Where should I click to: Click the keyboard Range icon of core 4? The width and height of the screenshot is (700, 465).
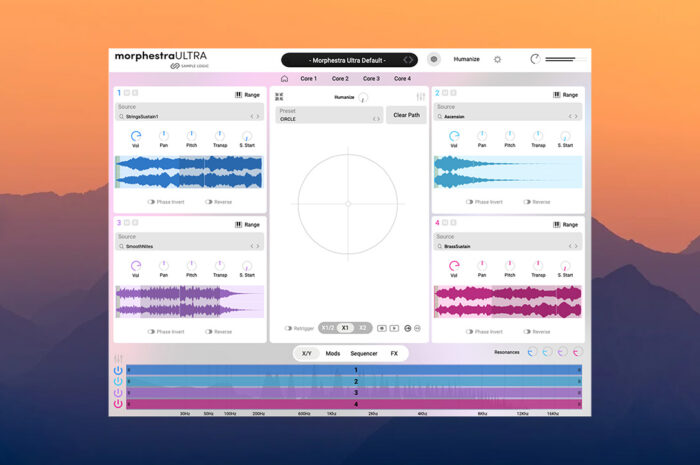point(557,224)
